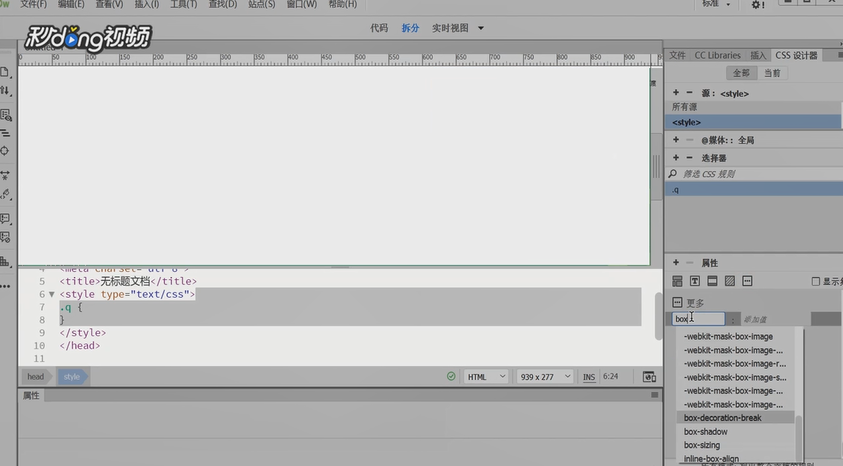Select the 当前 (Current) mode button
Viewport: 843px width, 466px height.
pyautogui.click(x=772, y=73)
